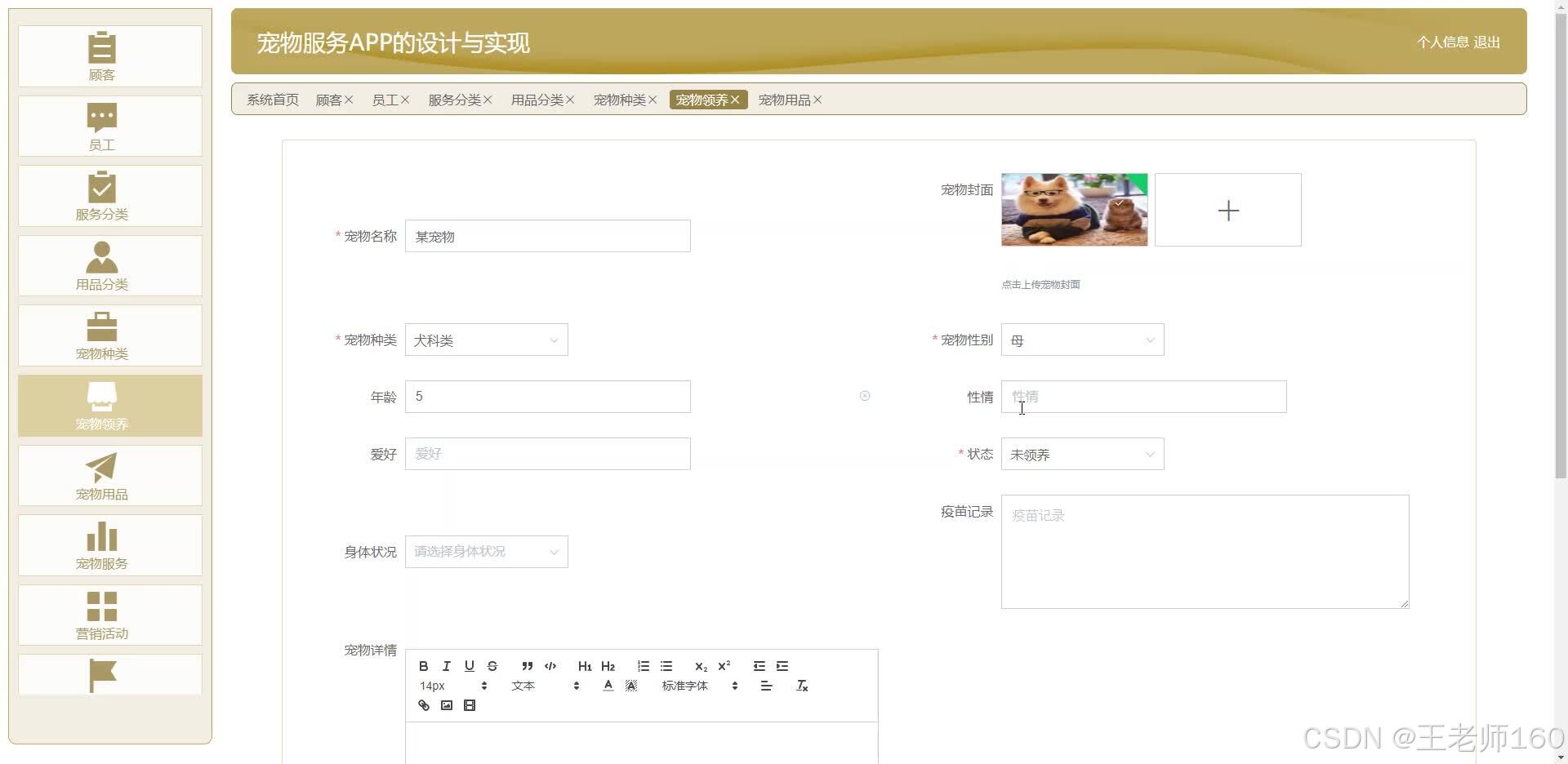Image resolution: width=1568 pixels, height=764 pixels.
Task: Expand the 身体状况 select box
Action: [x=486, y=552]
